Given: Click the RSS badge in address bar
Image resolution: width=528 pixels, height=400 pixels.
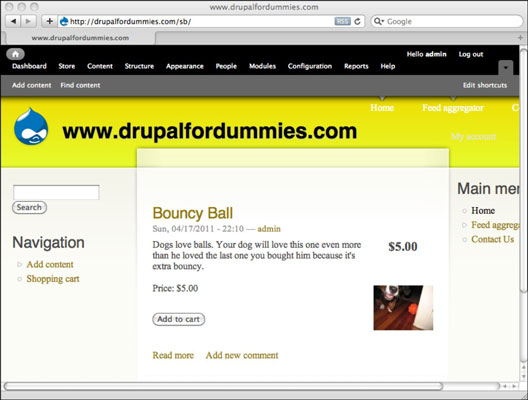Looking at the screenshot, I should click(342, 21).
